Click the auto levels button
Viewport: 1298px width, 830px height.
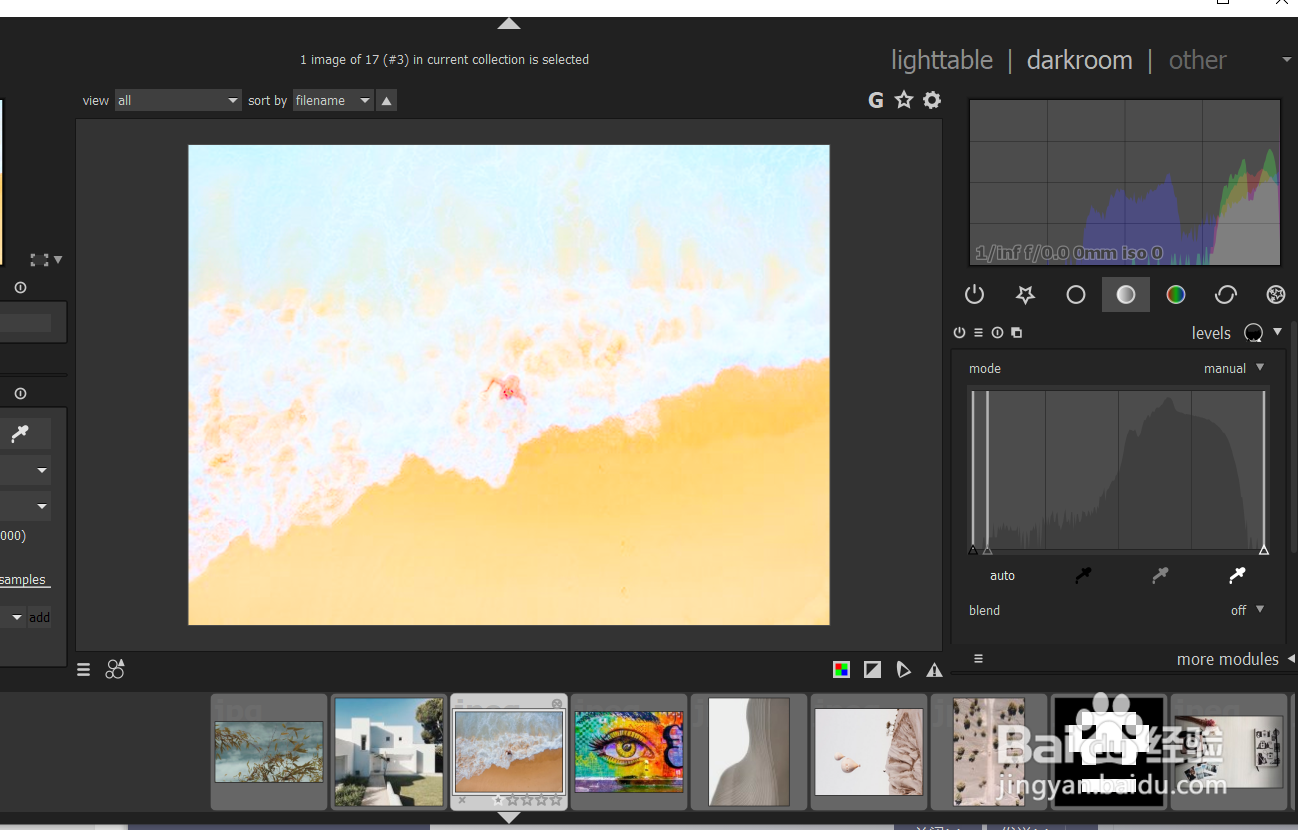(x=1002, y=575)
